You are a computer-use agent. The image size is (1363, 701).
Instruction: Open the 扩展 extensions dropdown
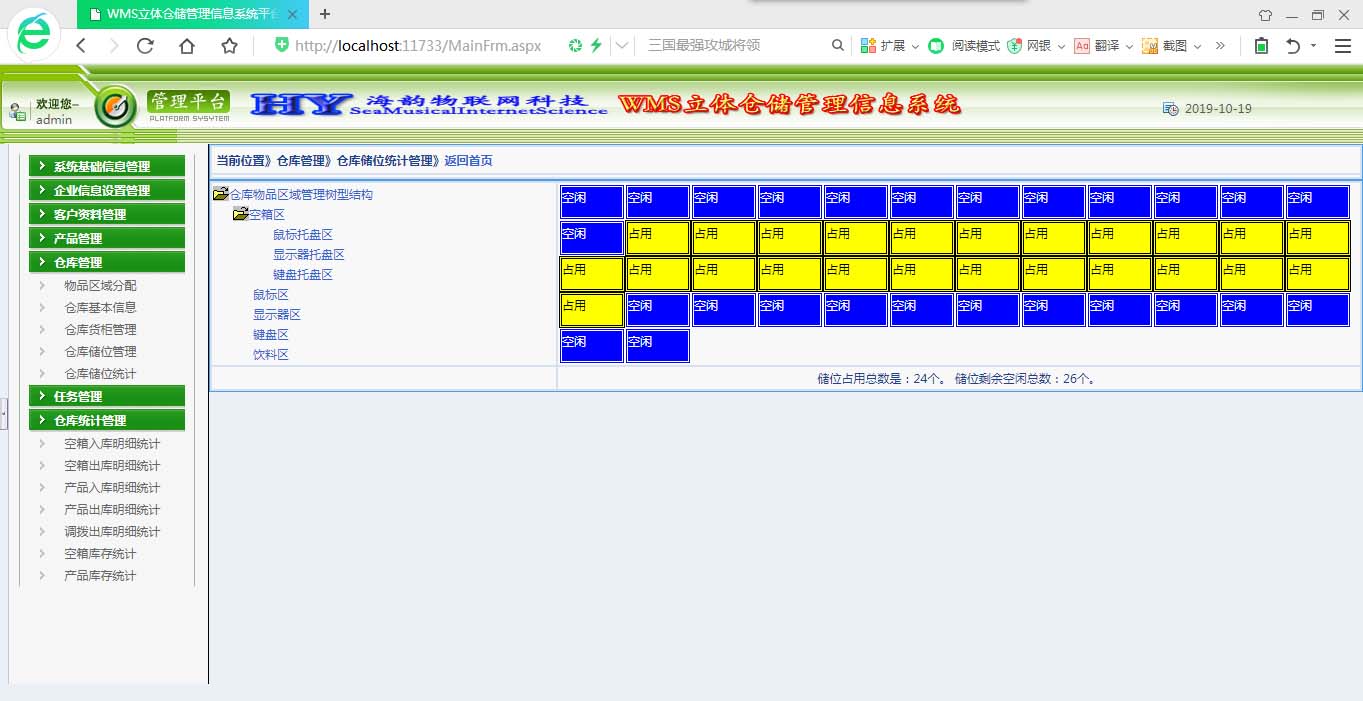(x=890, y=46)
